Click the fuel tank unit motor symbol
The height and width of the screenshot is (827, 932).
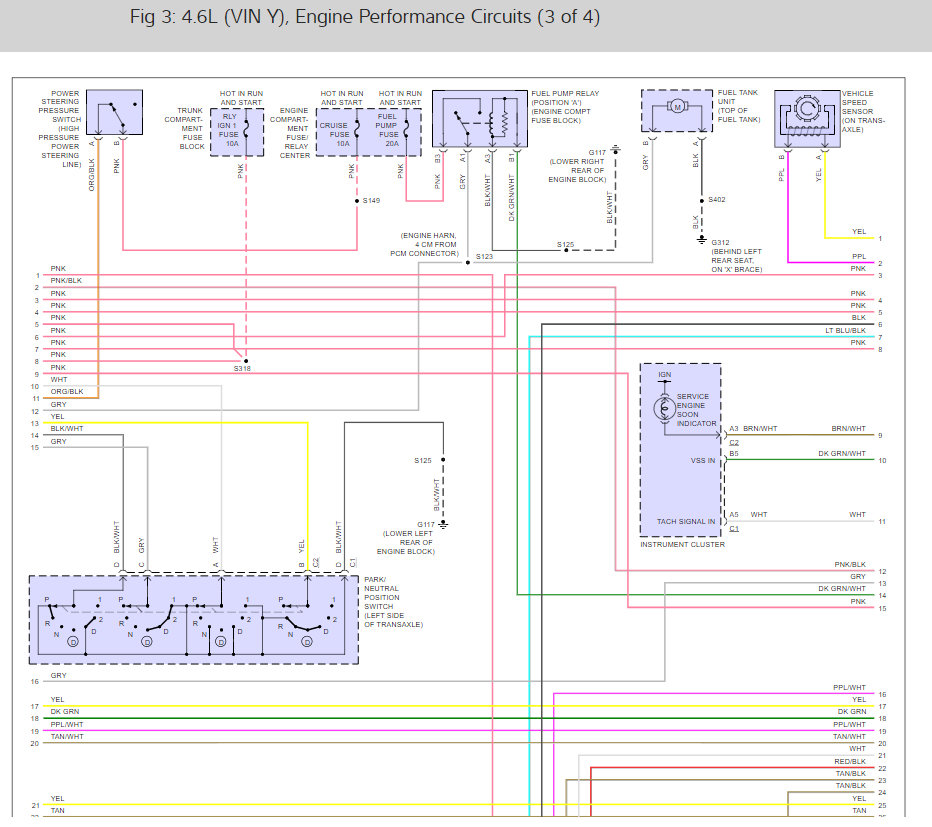pyautogui.click(x=675, y=108)
